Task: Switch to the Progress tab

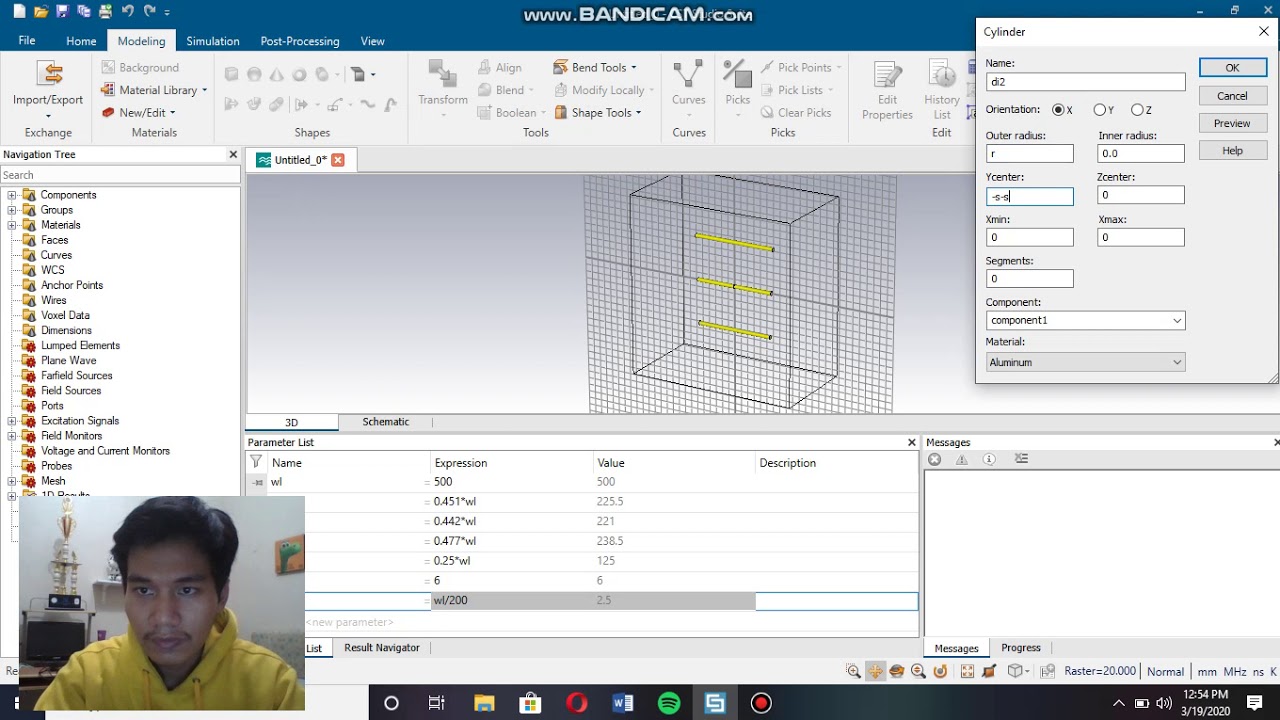Action: tap(1021, 648)
